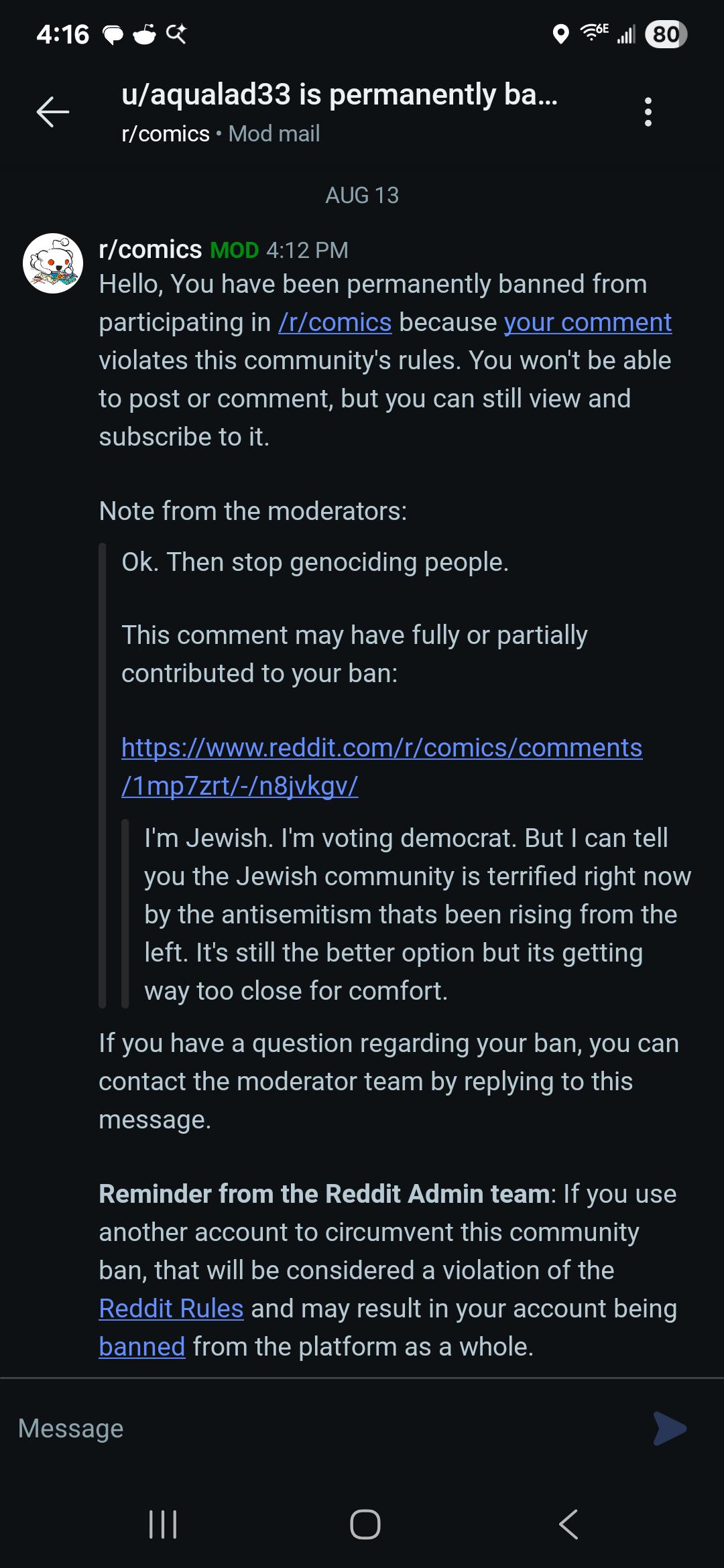Open Android recent apps button
This screenshot has width=724, height=1568.
163,1524
